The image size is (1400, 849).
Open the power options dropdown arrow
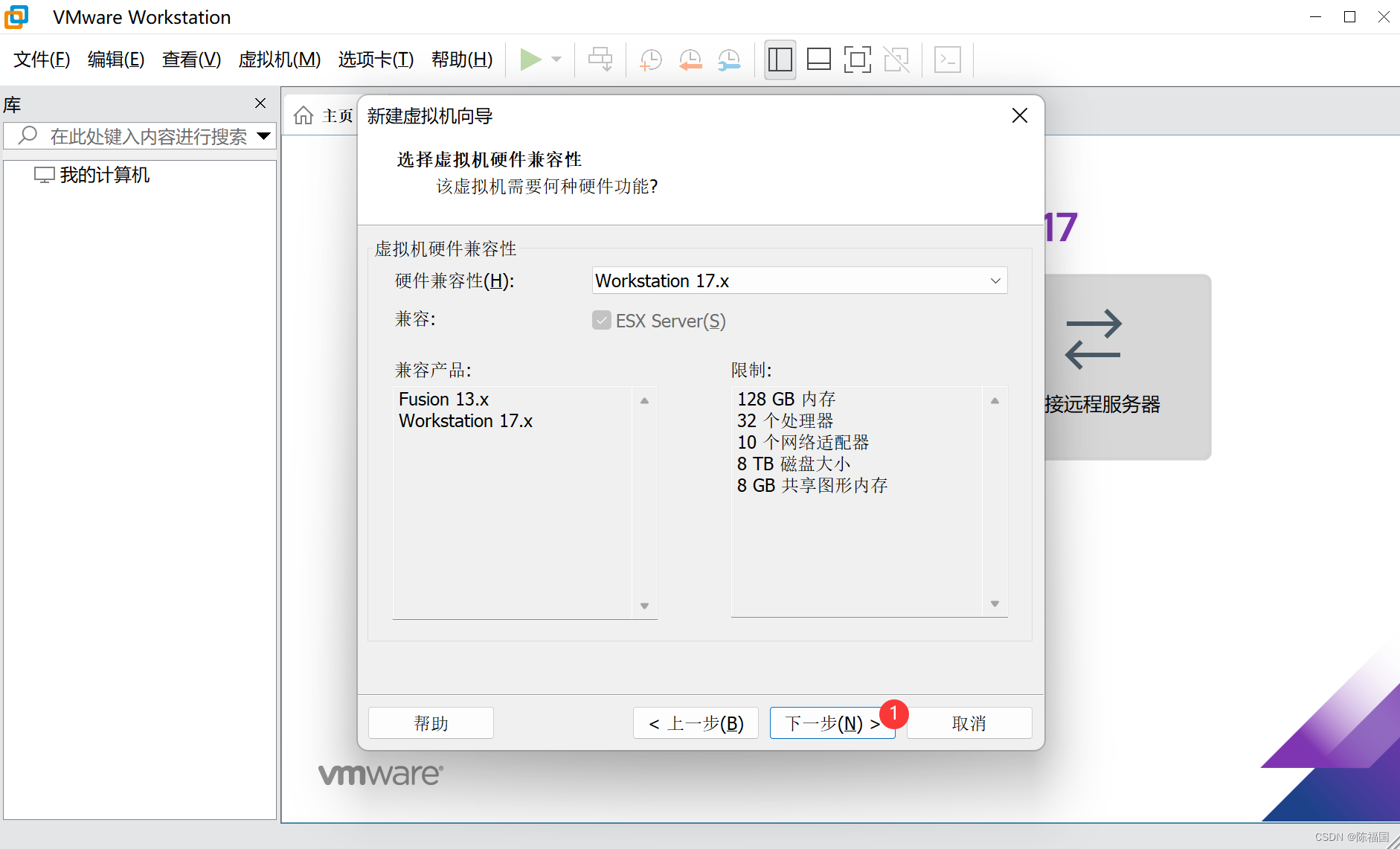[x=556, y=60]
